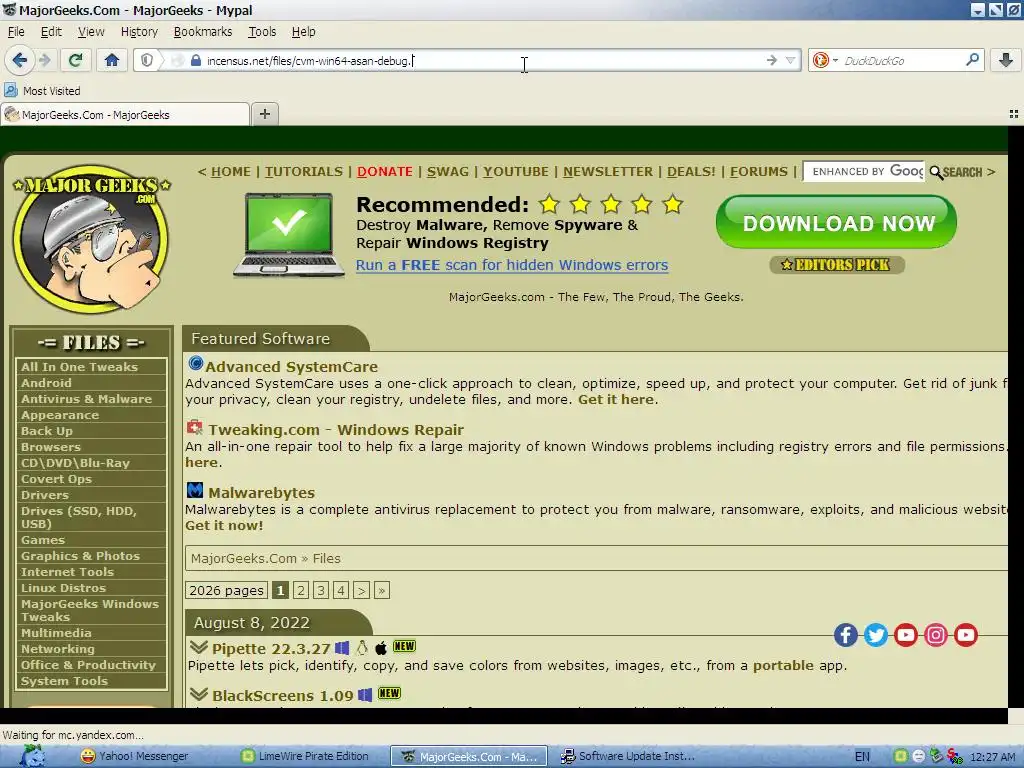The width and height of the screenshot is (1024, 768).
Task: Click the MajorGeeks mascot logo
Action: click(91, 239)
